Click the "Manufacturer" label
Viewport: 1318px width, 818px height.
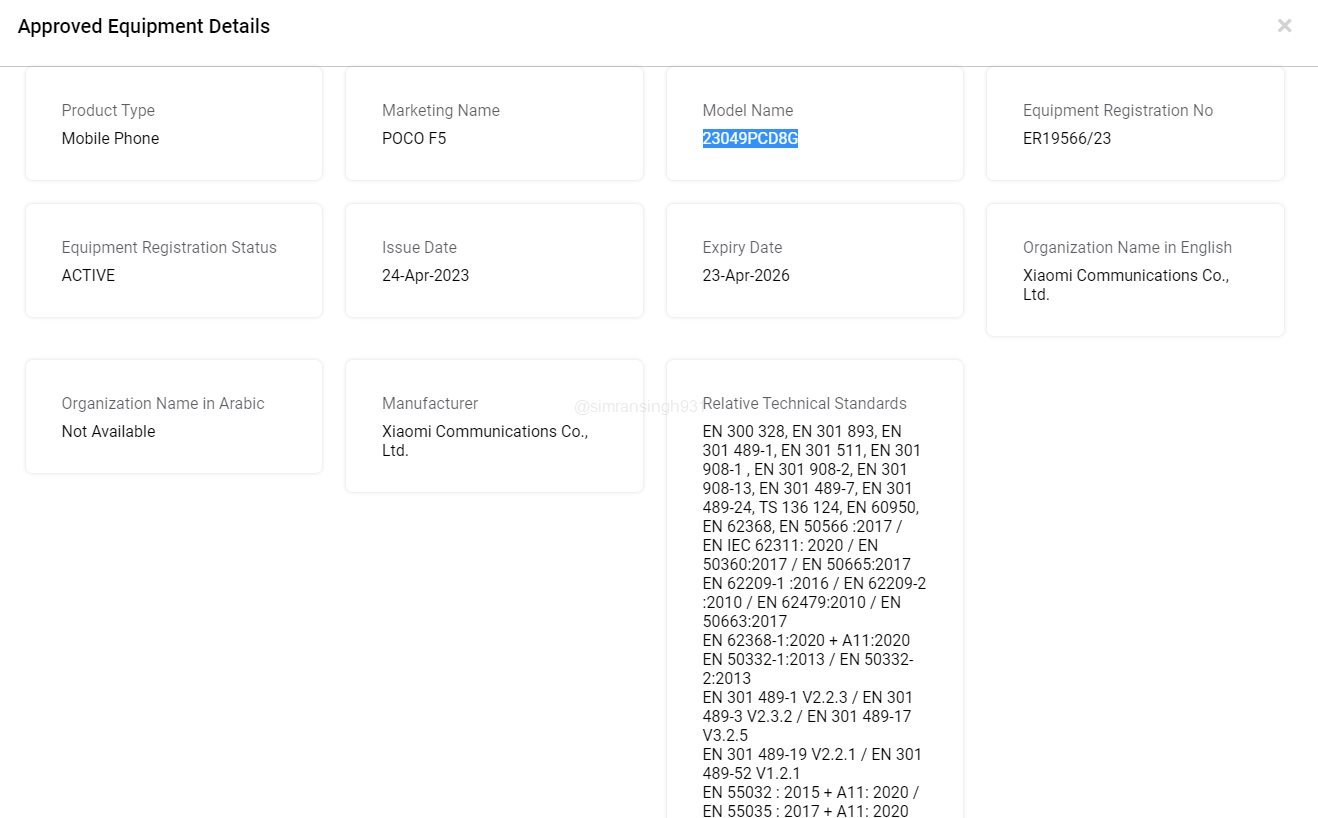point(430,404)
